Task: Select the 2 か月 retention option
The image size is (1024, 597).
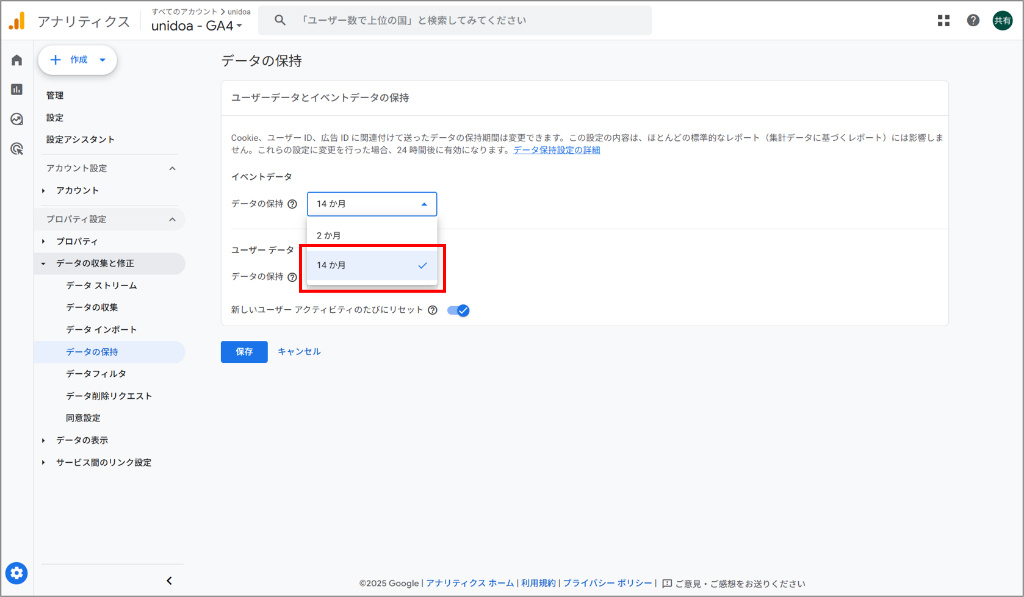Action: (372, 235)
